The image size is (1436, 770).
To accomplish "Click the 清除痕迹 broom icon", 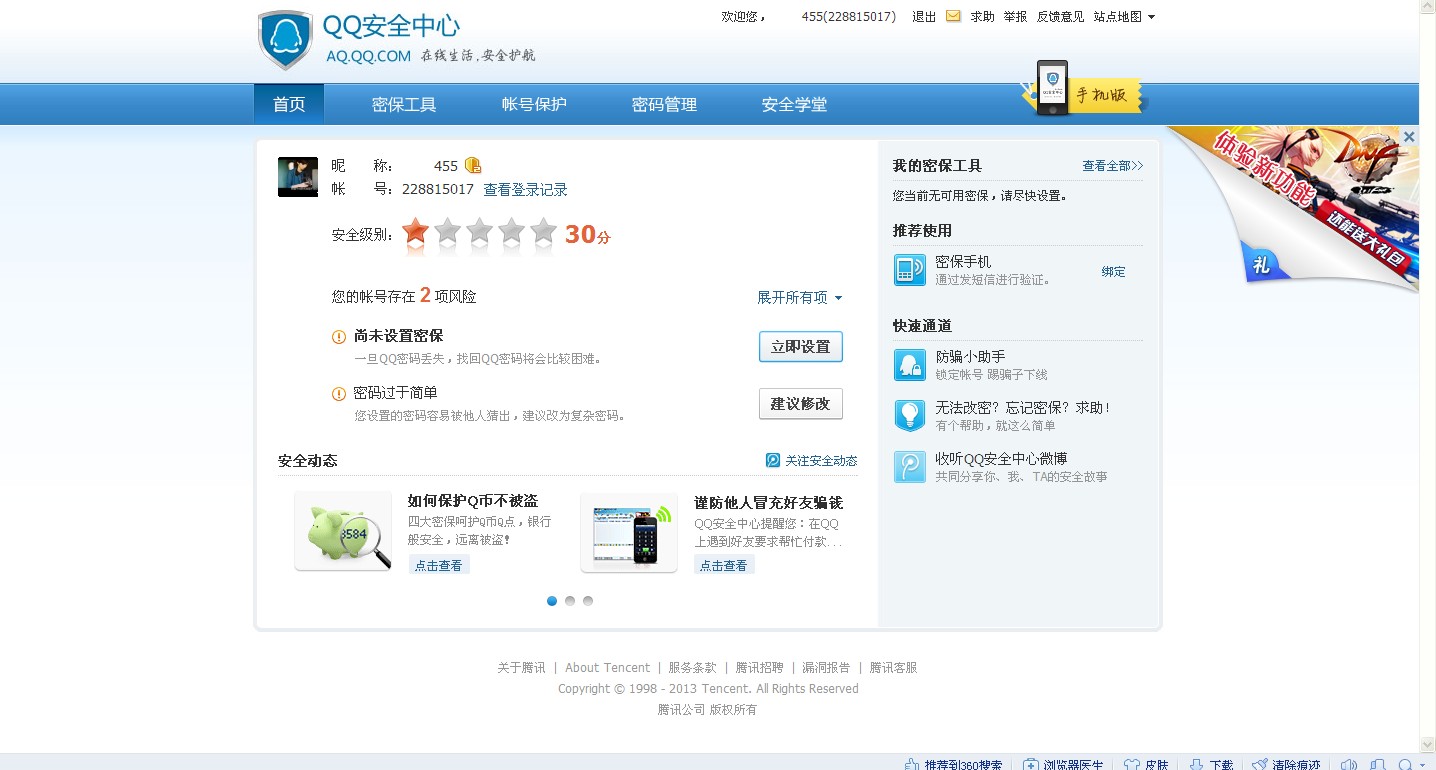I will click(1260, 764).
